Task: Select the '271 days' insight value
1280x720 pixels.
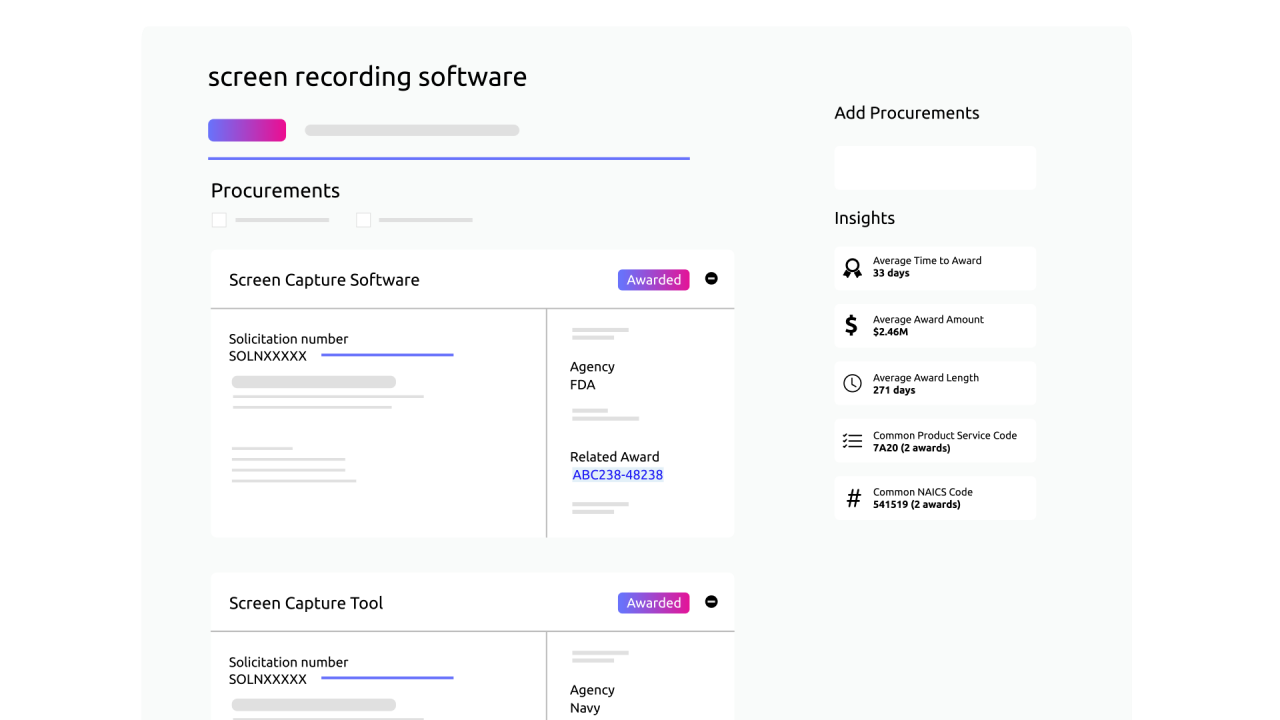Action: tap(894, 390)
